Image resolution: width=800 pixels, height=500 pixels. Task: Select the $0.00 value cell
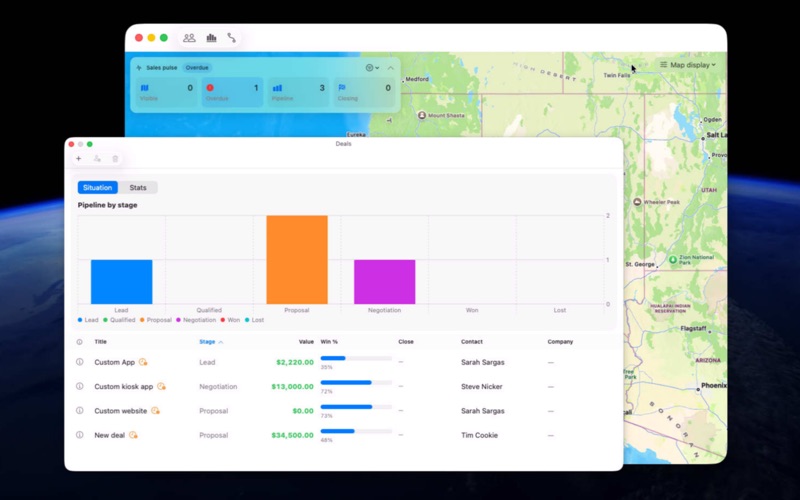tap(303, 411)
